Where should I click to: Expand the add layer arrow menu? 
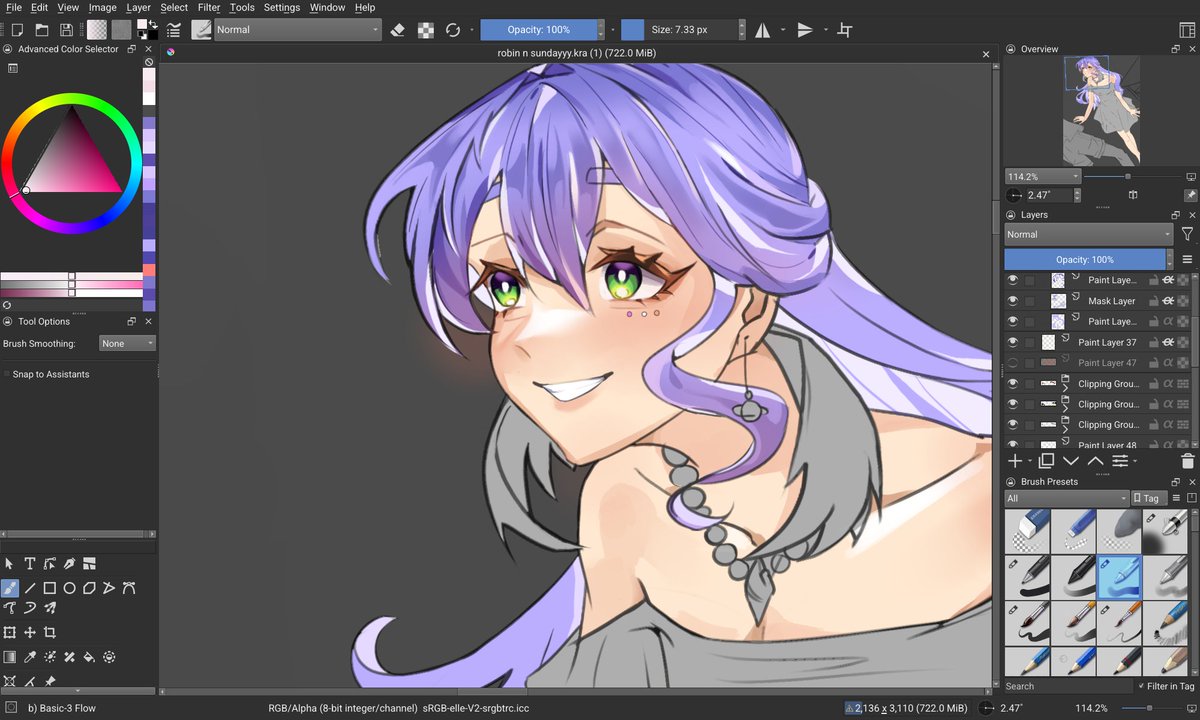[x=1031, y=462]
